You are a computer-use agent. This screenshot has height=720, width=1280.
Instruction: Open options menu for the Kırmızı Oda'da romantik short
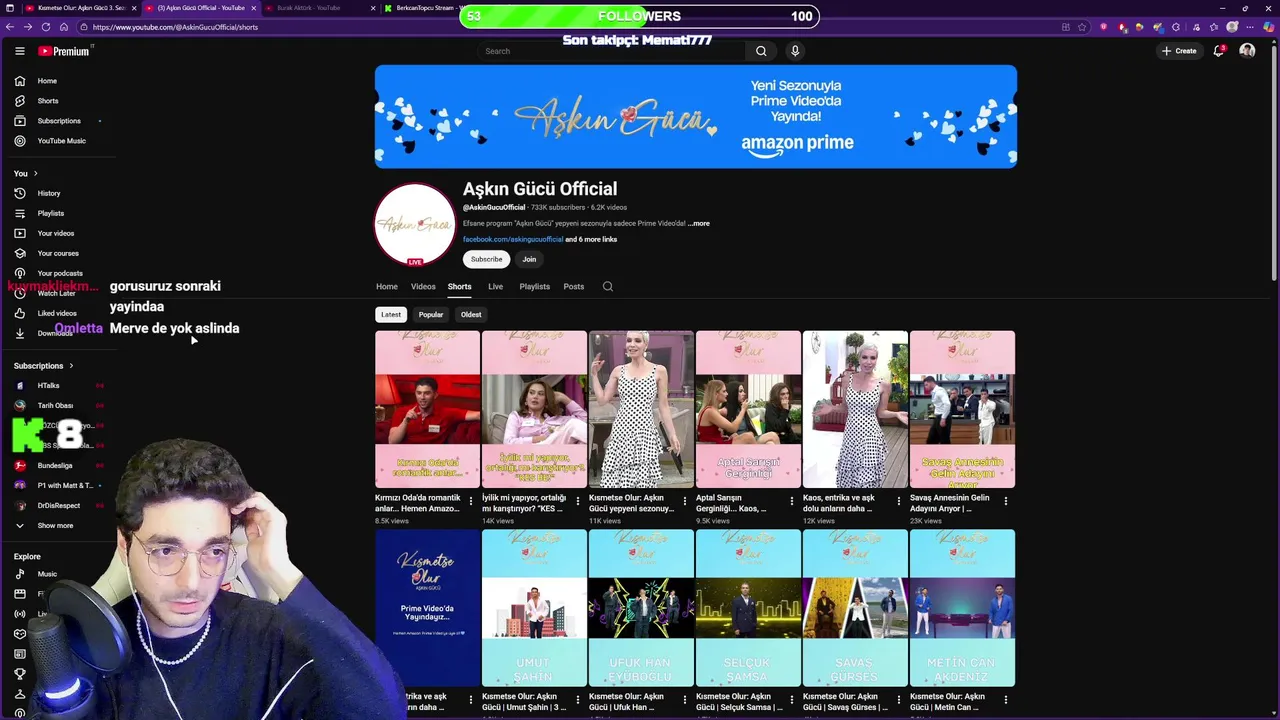coord(471,501)
